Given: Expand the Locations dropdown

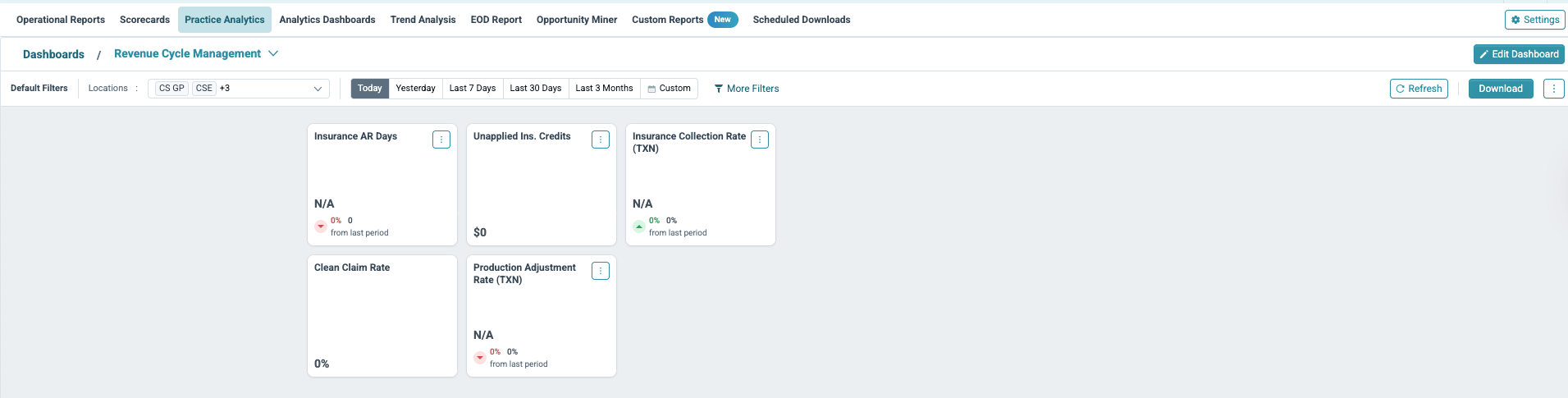Looking at the screenshot, I should click(x=239, y=89).
